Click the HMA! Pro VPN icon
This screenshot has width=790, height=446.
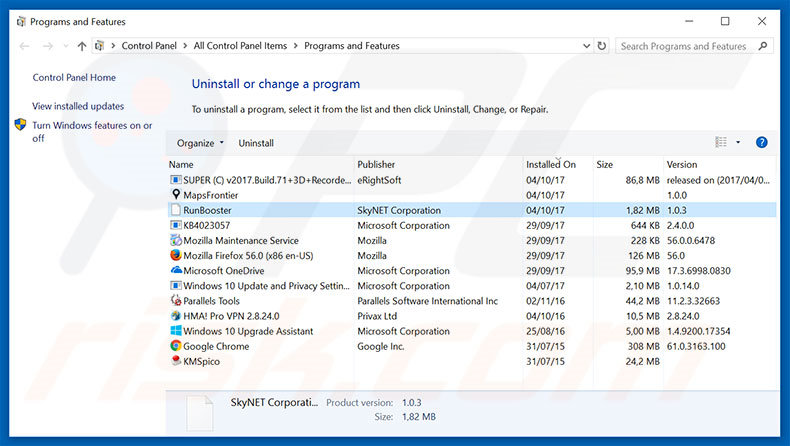click(x=176, y=315)
